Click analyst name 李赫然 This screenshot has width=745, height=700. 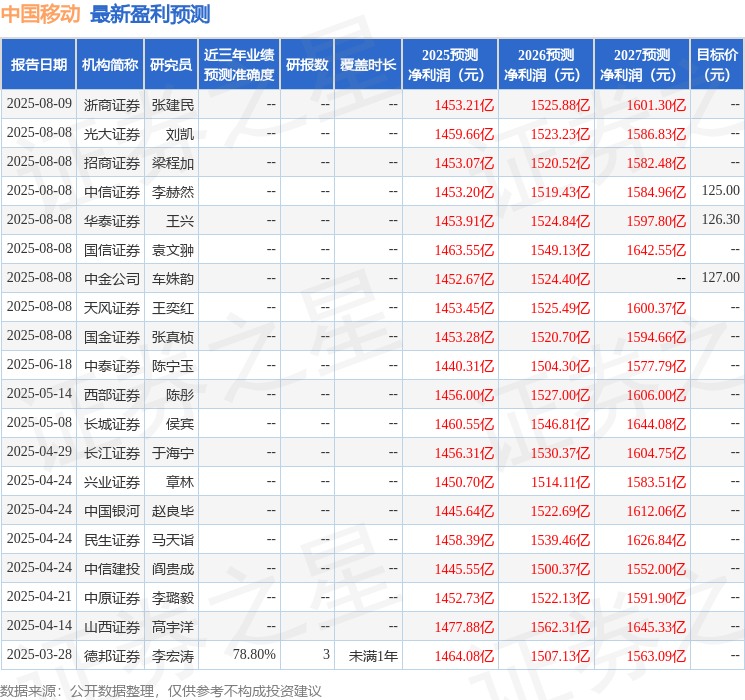point(173,192)
